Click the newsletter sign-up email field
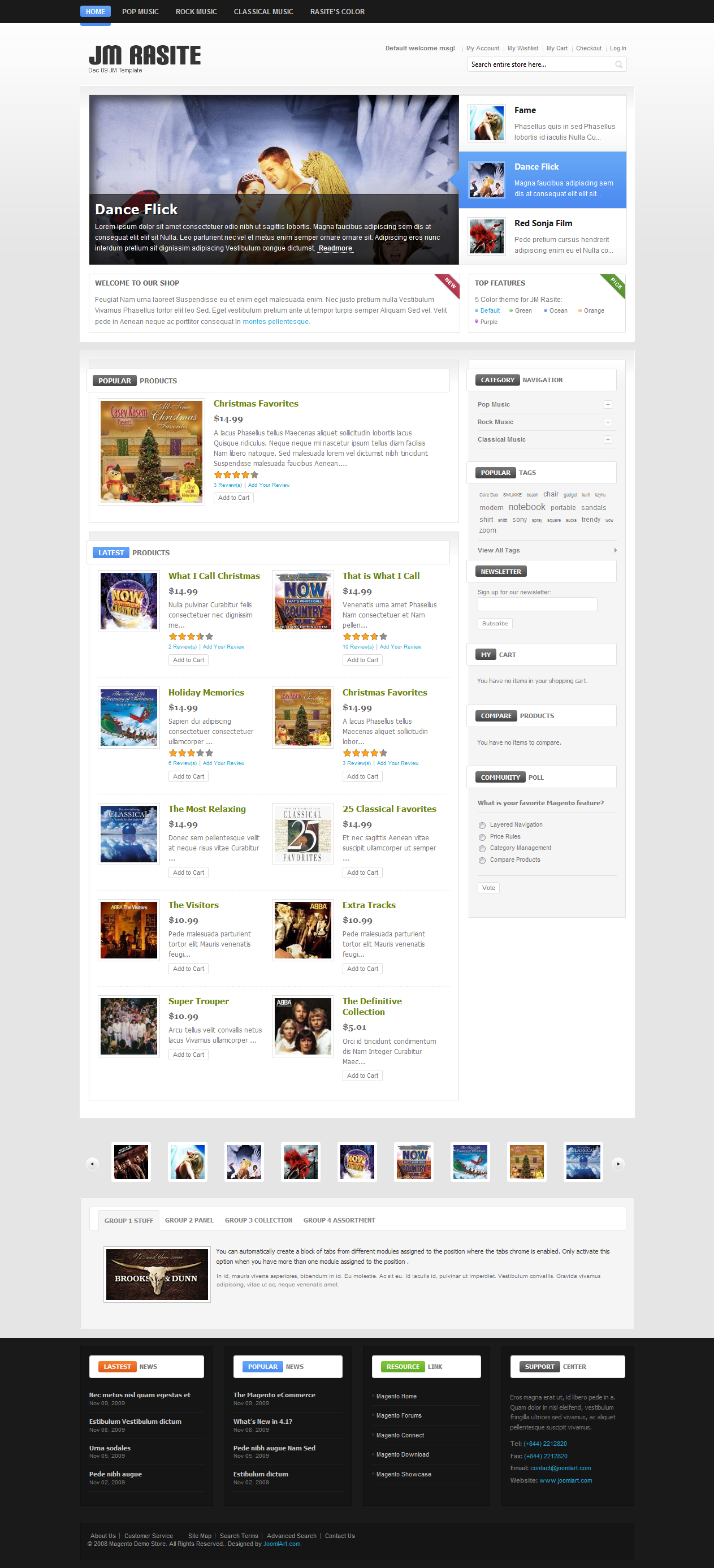 pos(538,604)
